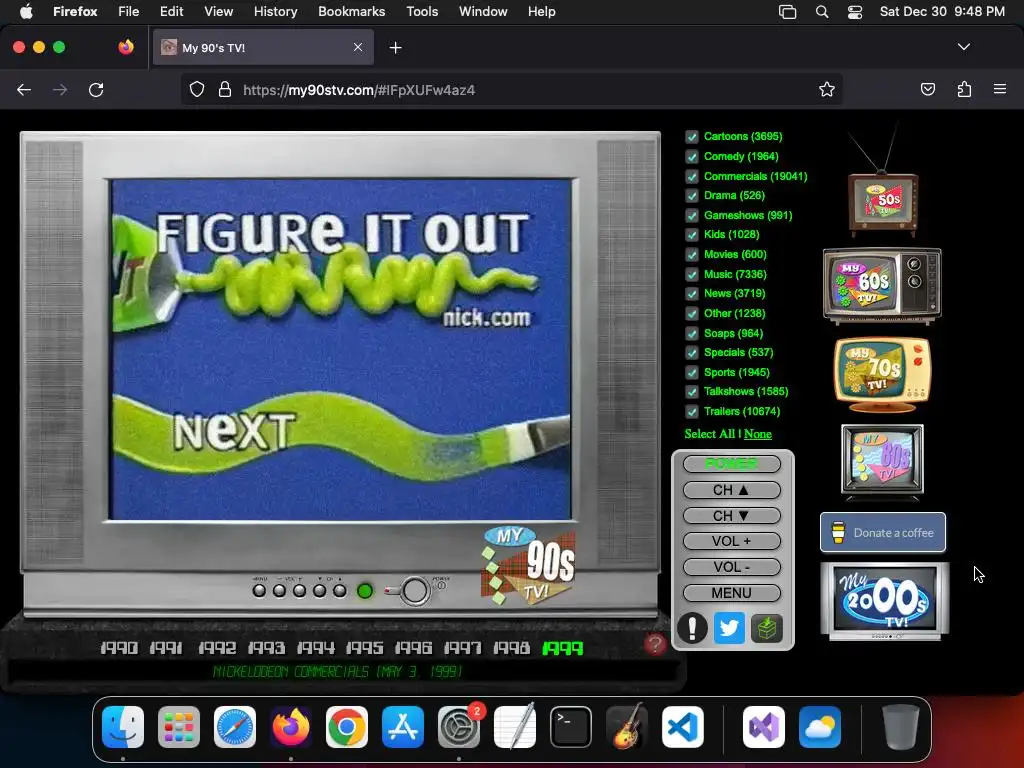Screen dimensions: 1024x768
Task: Open the View menu
Action: pyautogui.click(x=218, y=12)
